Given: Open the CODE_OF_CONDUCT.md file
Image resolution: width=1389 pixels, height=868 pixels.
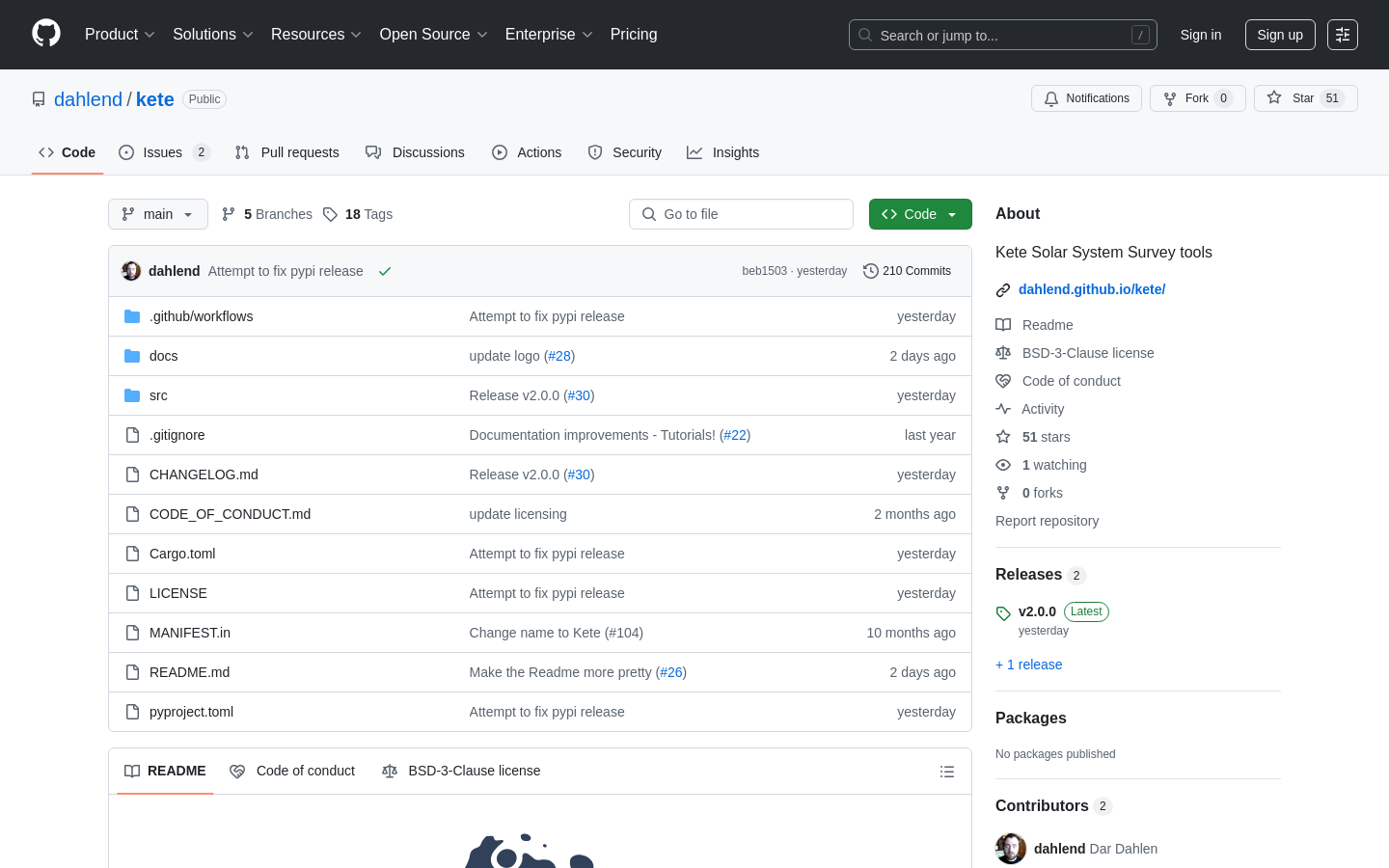Looking at the screenshot, I should [230, 514].
